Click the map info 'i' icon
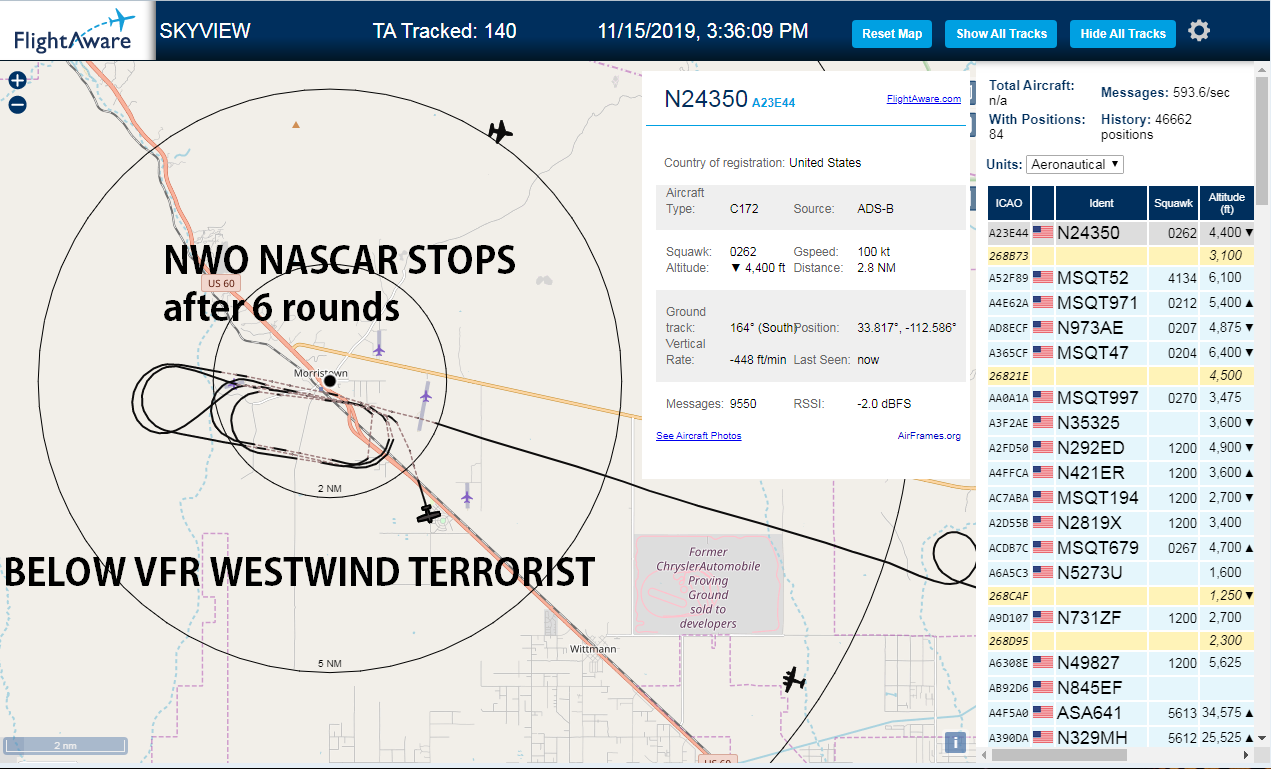Viewport: 1271px width, 769px height. 956,742
